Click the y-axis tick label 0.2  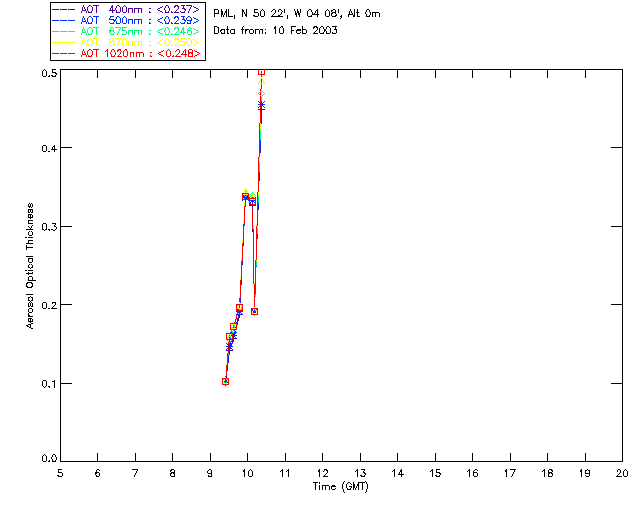49,305
